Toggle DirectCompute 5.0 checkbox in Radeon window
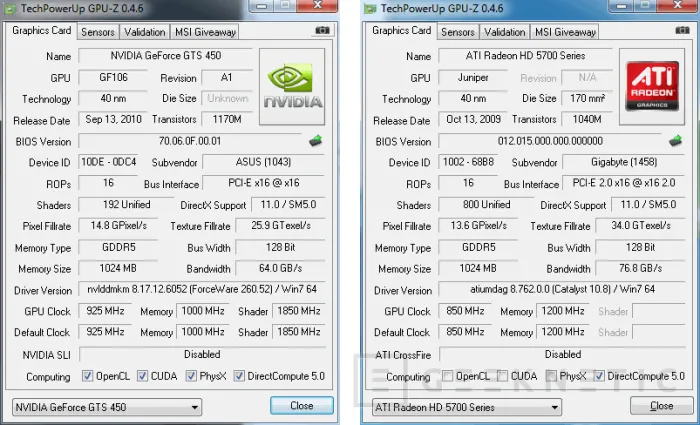This screenshot has height=425, width=700. click(x=599, y=376)
